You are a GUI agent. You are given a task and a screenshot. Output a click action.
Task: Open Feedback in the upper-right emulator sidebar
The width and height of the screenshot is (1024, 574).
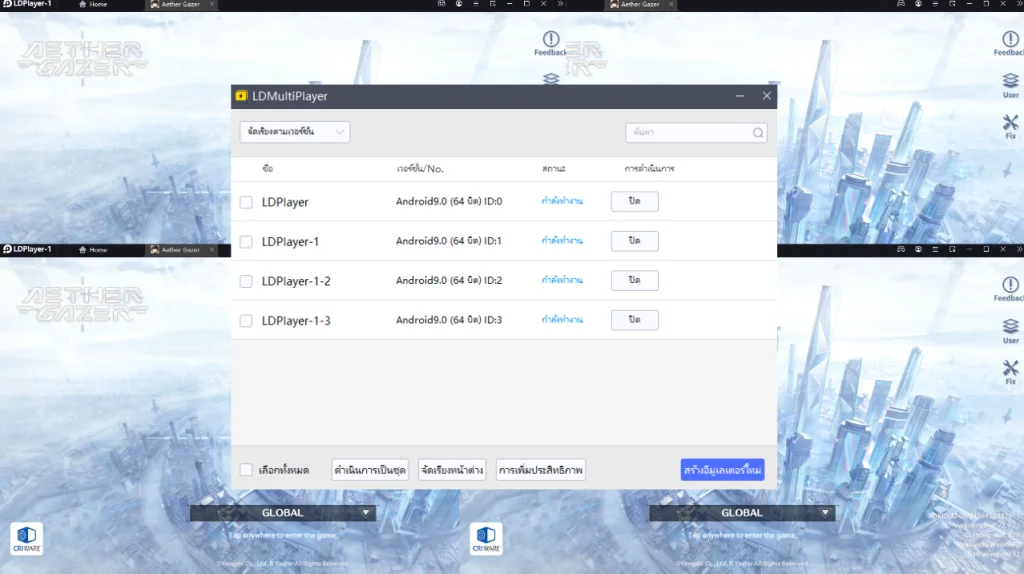1010,43
